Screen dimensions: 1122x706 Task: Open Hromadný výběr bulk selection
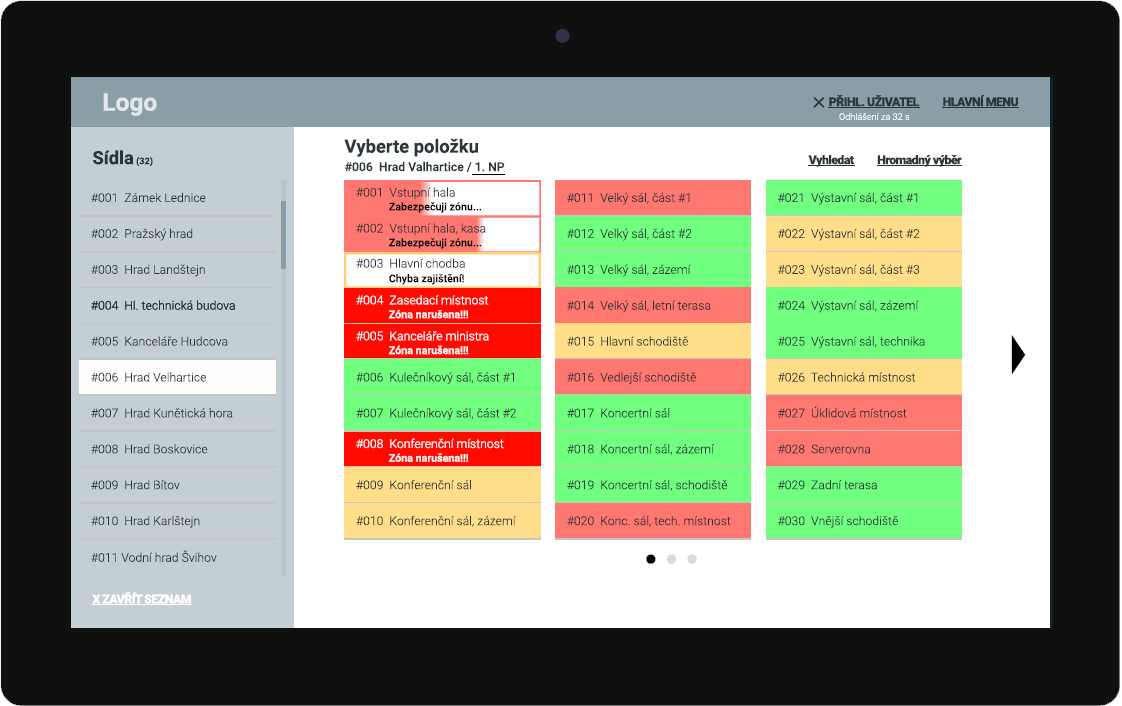pyautogui.click(x=919, y=160)
